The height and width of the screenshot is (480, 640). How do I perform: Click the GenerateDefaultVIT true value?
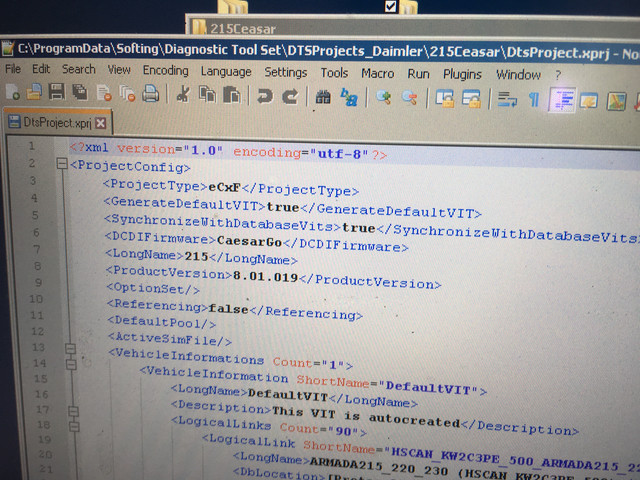coord(283,207)
